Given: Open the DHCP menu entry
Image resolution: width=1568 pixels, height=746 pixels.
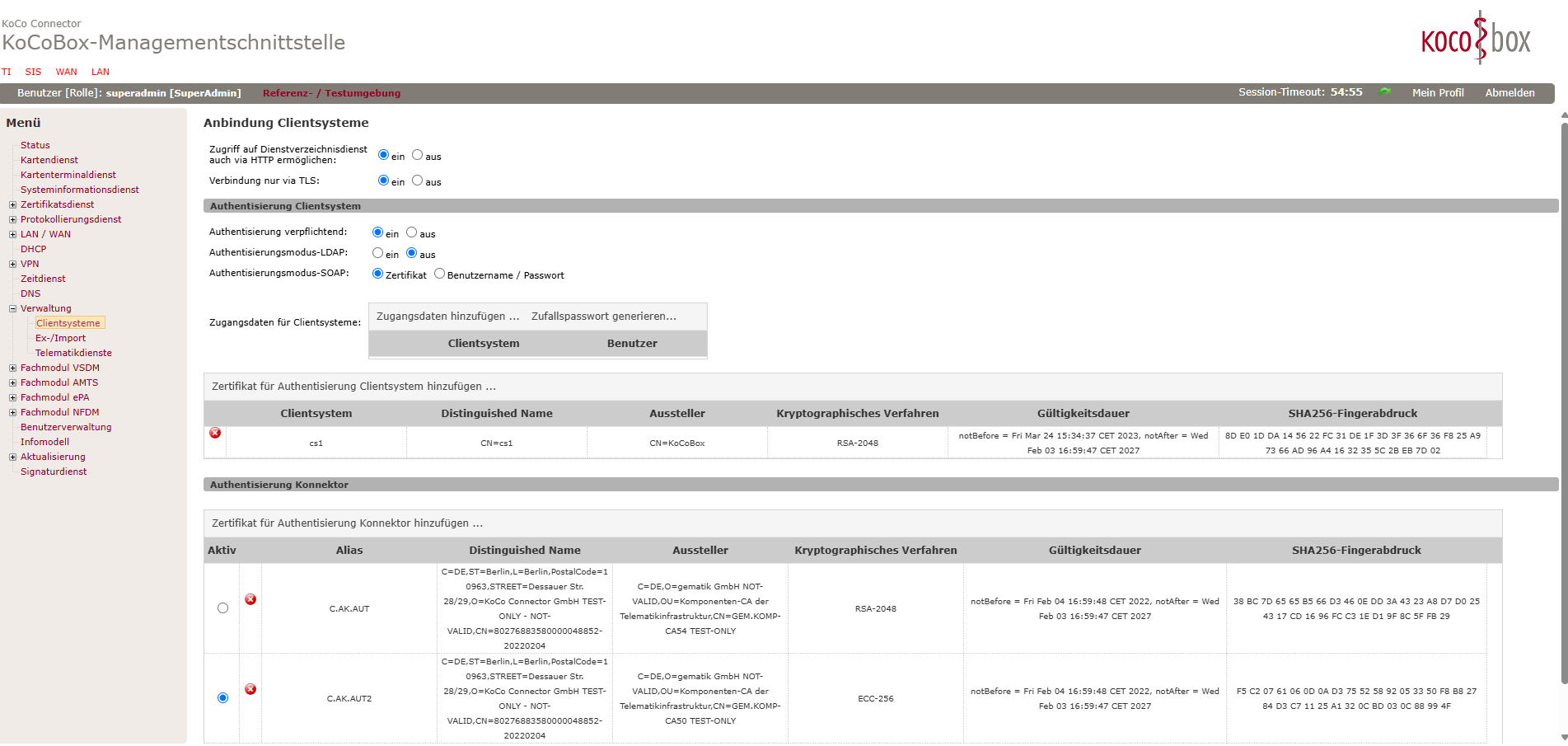Looking at the screenshot, I should click(33, 249).
